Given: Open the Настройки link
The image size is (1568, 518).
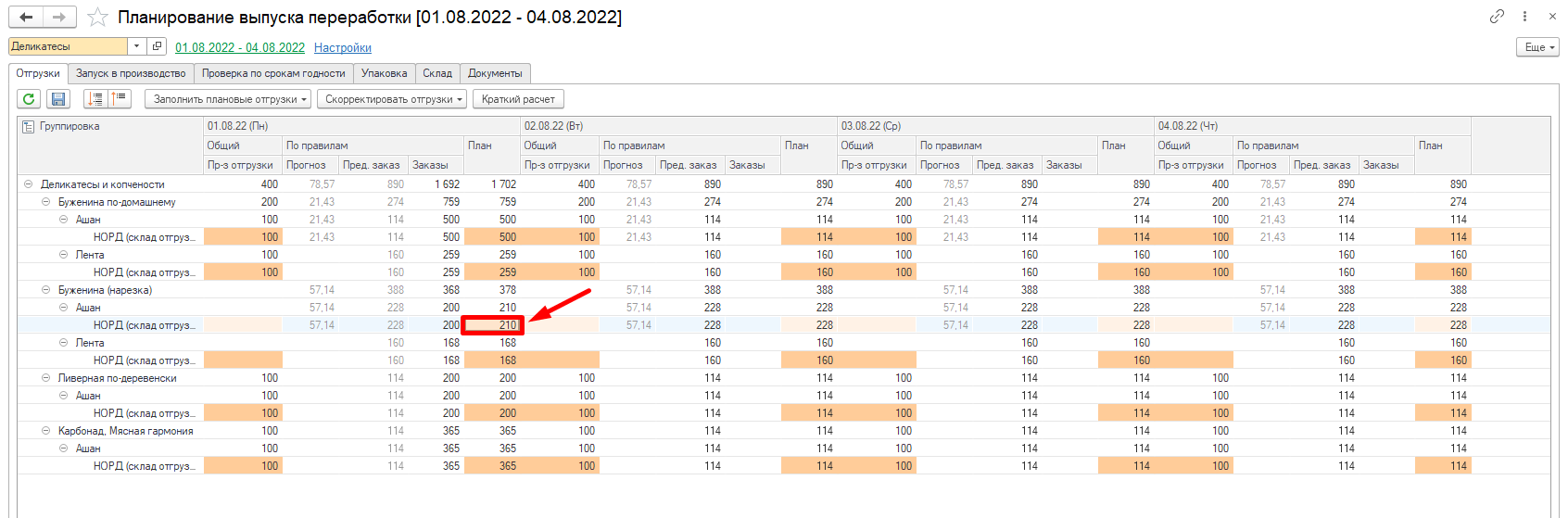Looking at the screenshot, I should 342,47.
